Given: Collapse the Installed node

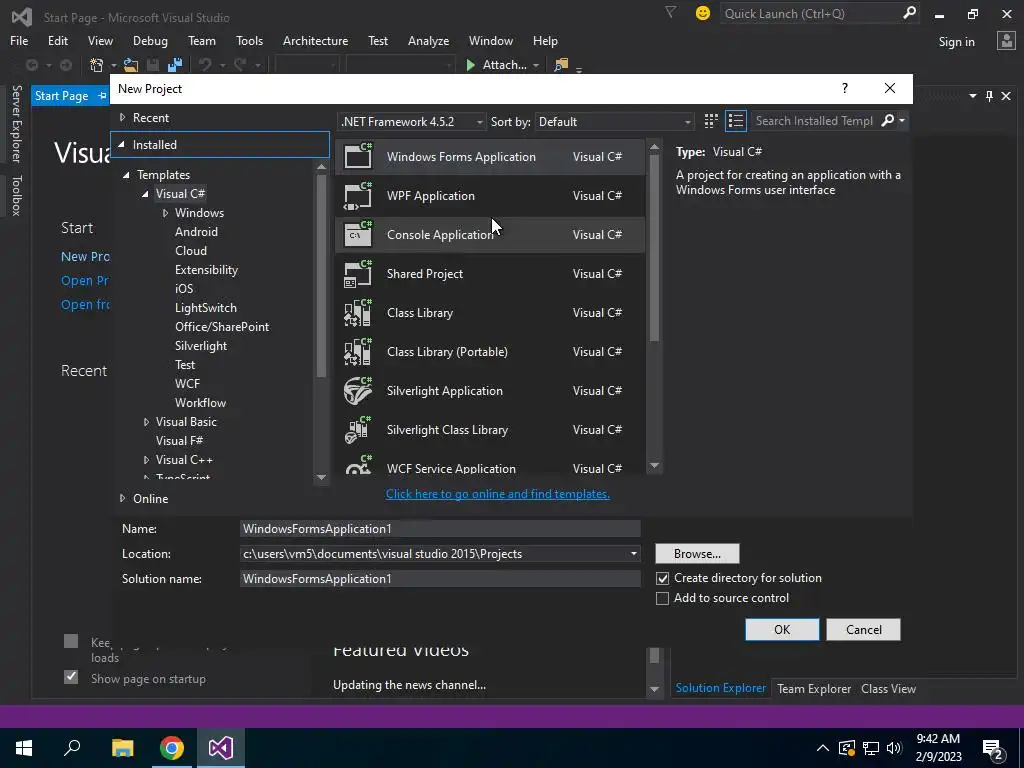Looking at the screenshot, I should pyautogui.click(x=121, y=144).
